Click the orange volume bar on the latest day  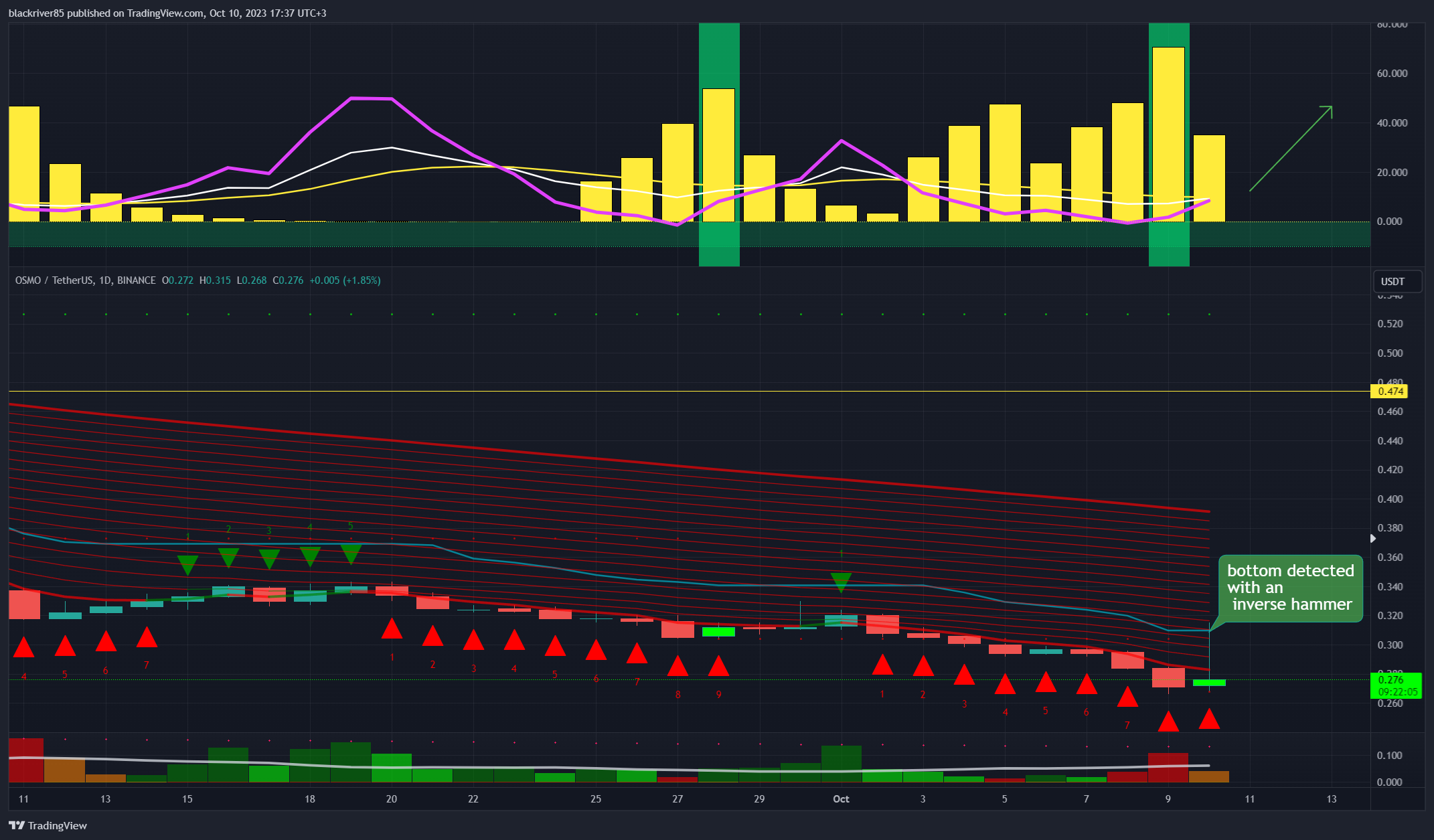click(x=1209, y=776)
